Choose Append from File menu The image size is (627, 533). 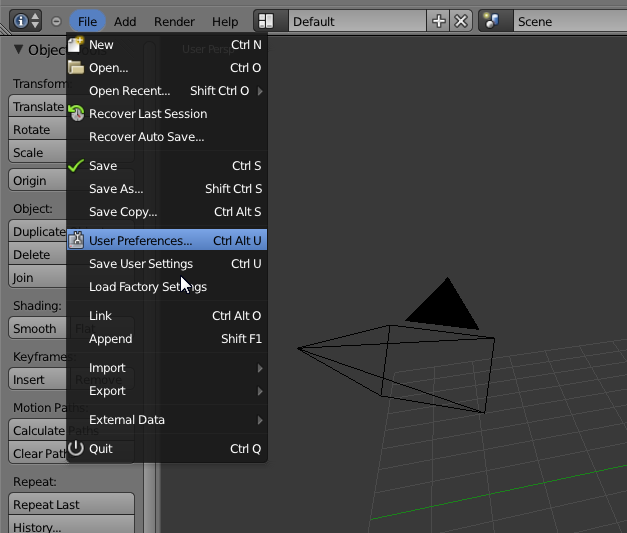pyautogui.click(x=167, y=339)
